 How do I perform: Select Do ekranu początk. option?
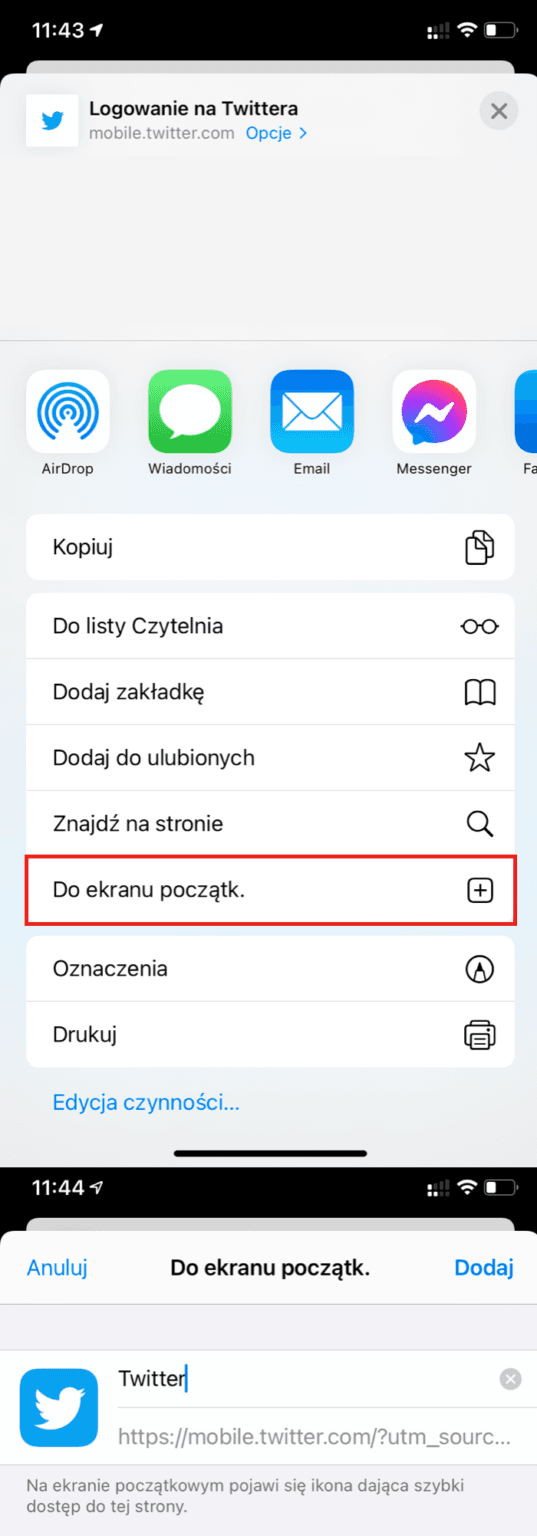click(270, 889)
